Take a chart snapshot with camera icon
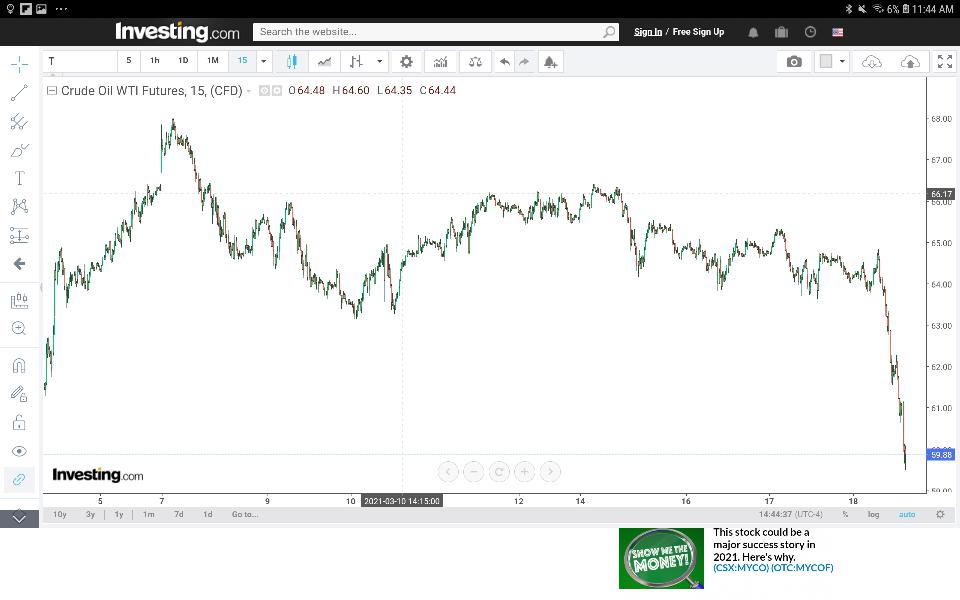The height and width of the screenshot is (600, 960). click(x=794, y=61)
